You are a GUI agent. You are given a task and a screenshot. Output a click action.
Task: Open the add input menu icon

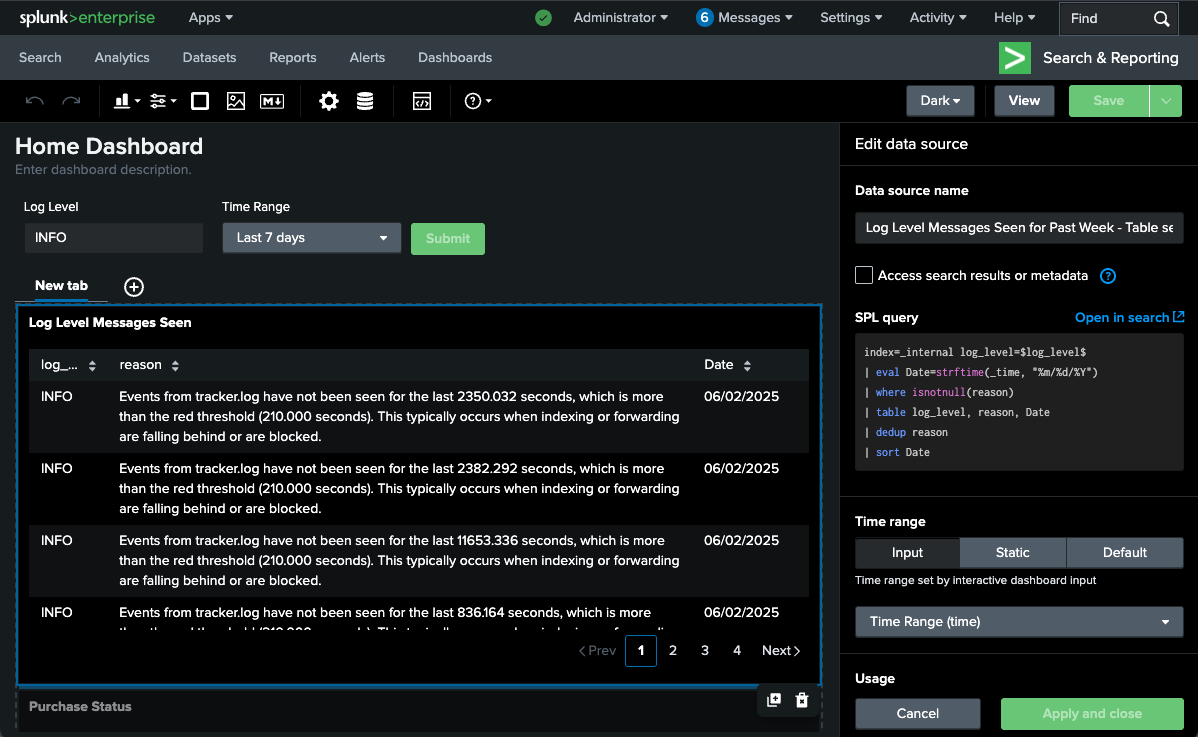pos(163,101)
